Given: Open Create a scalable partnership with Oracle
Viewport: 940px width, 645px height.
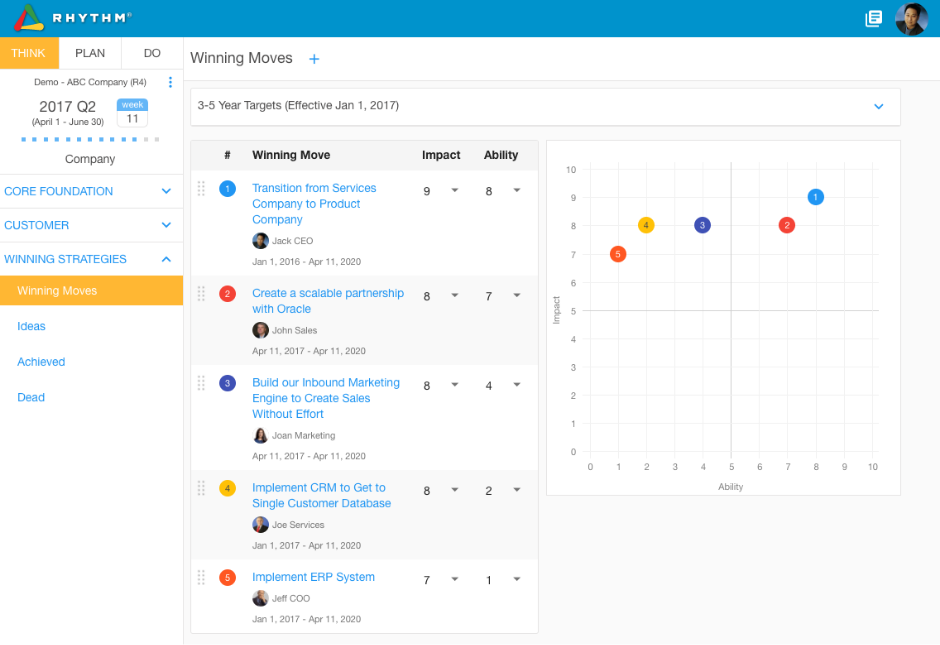Looking at the screenshot, I should (x=328, y=302).
